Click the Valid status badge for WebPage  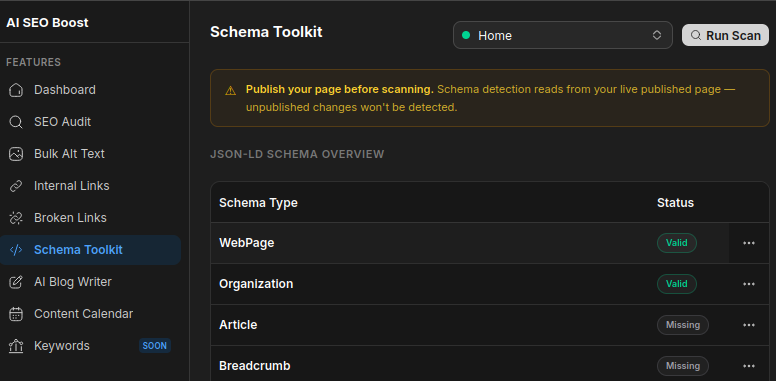click(x=677, y=243)
